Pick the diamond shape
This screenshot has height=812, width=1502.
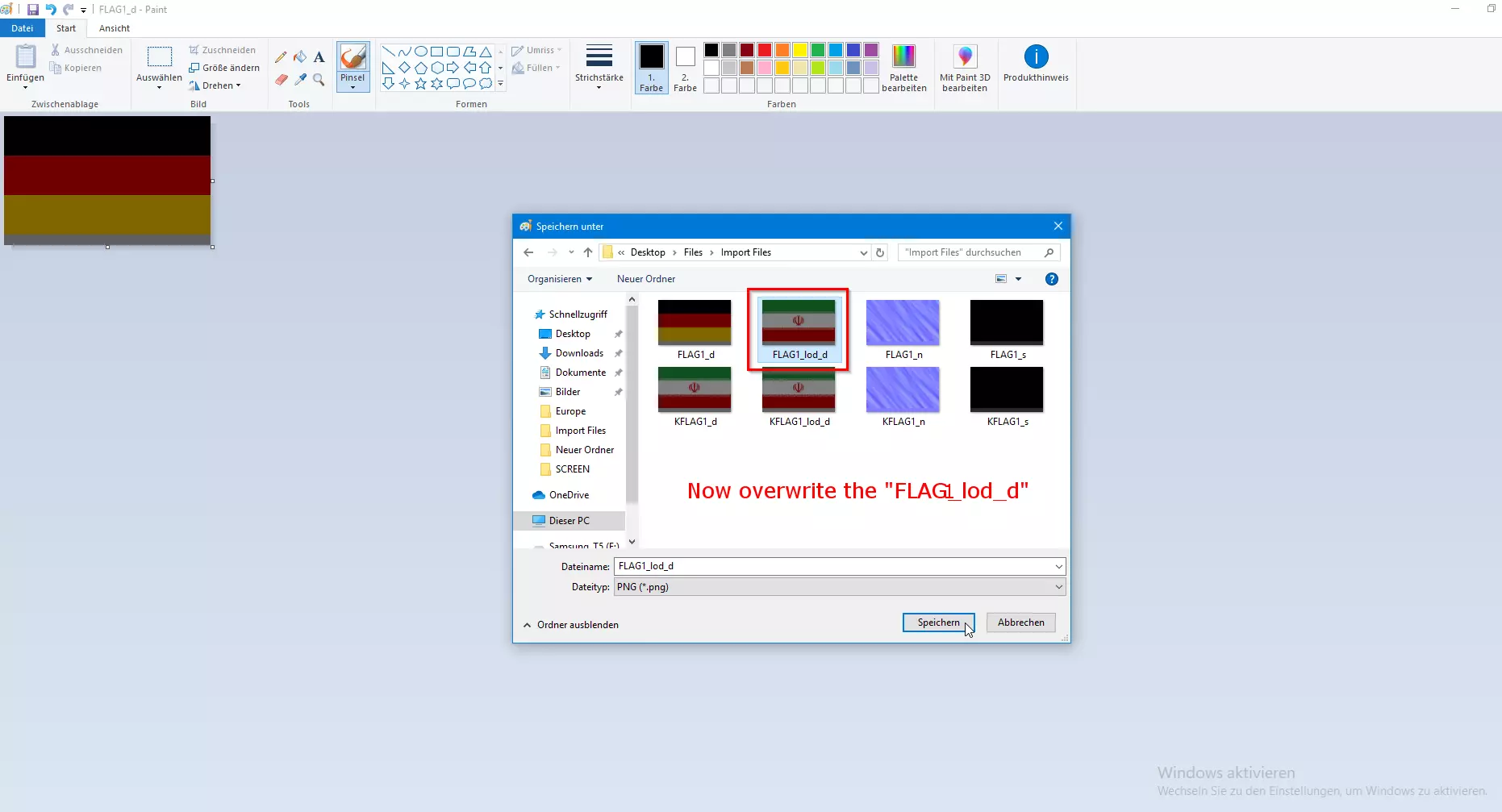click(404, 68)
